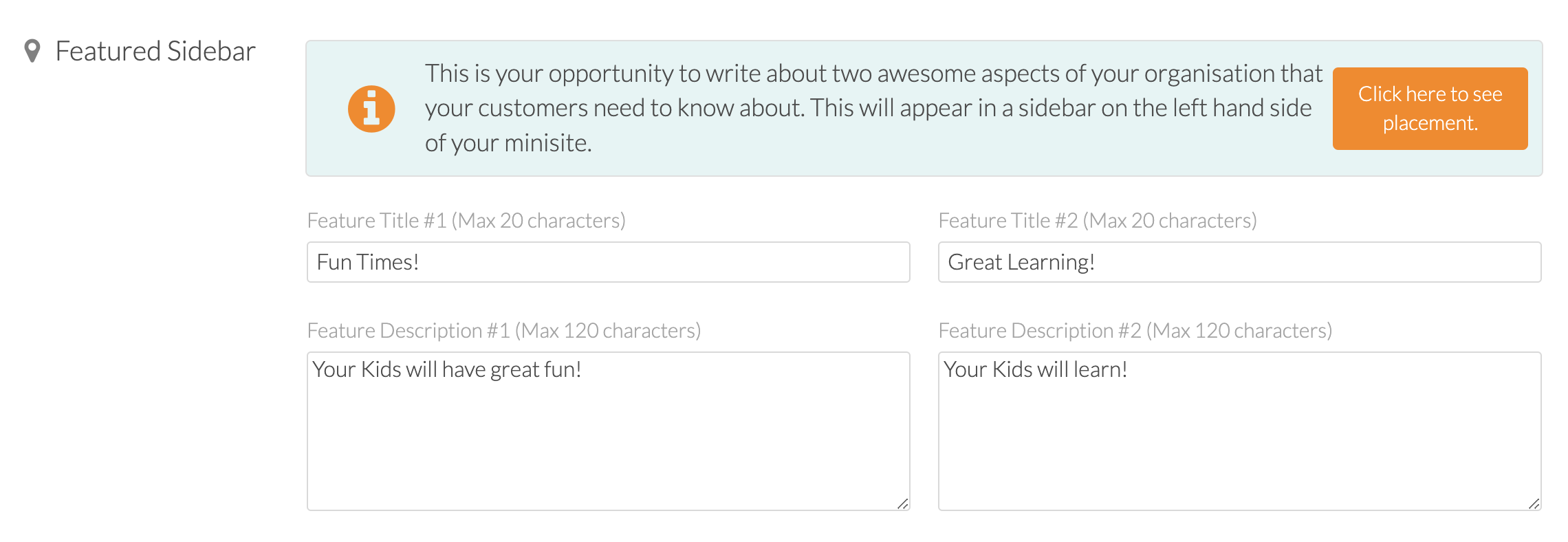
Task: Click the orange info circle icon
Action: 371,109
